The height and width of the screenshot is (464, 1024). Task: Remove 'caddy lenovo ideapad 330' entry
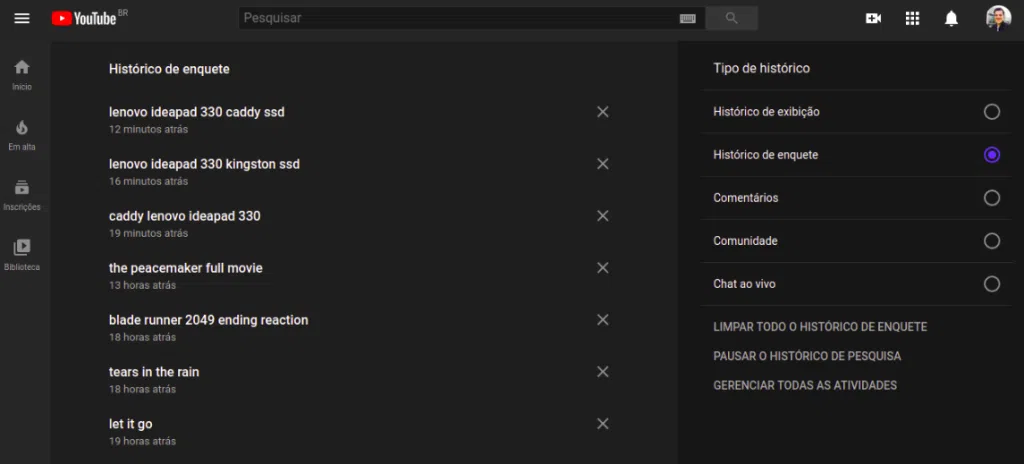click(x=603, y=216)
